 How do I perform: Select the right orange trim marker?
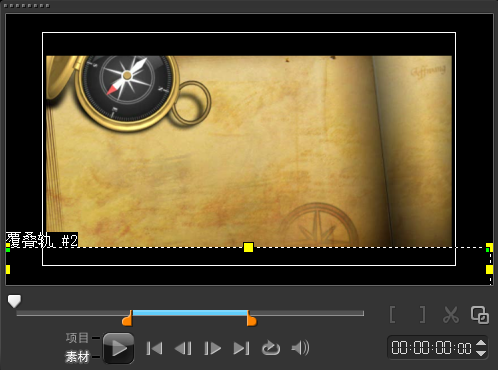pos(251,319)
